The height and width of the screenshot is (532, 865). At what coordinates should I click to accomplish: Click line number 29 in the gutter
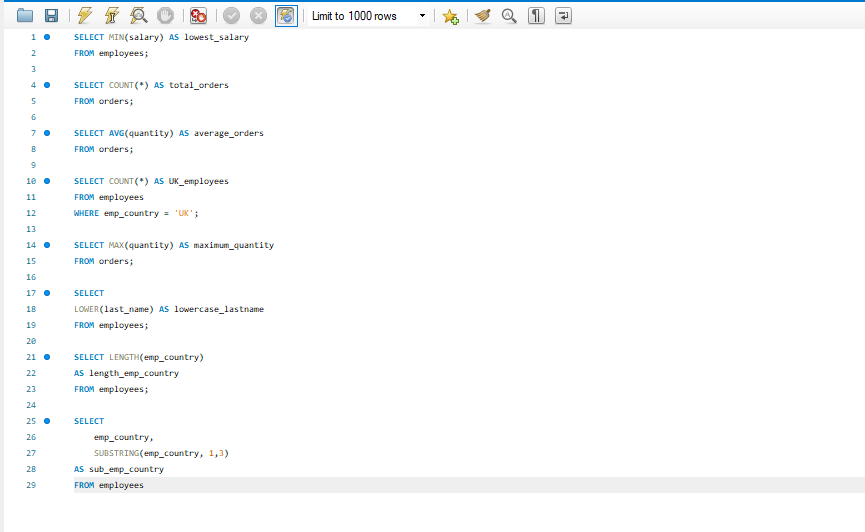tap(31, 485)
